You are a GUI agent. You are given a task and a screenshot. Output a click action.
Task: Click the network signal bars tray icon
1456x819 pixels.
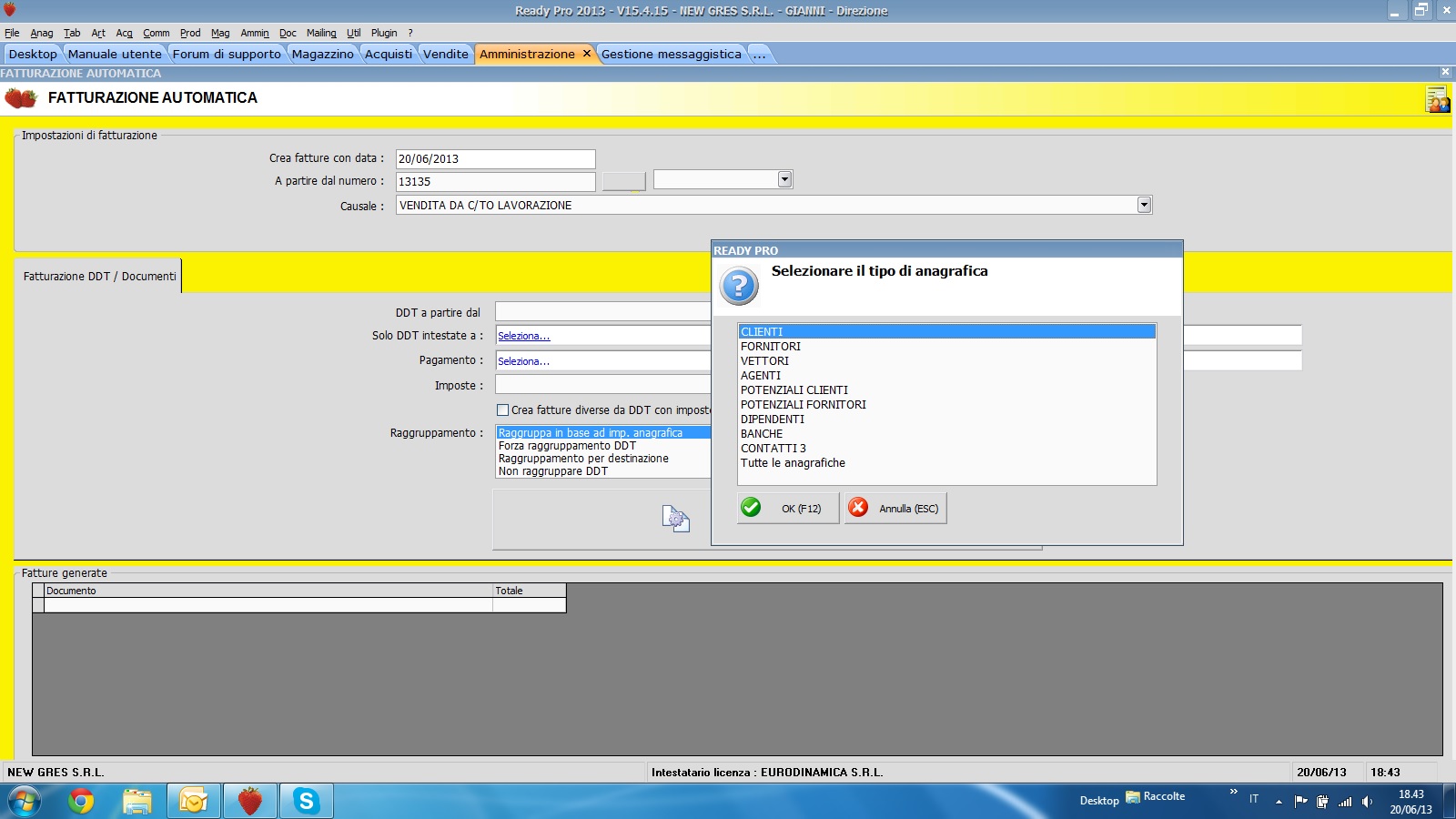[1345, 802]
